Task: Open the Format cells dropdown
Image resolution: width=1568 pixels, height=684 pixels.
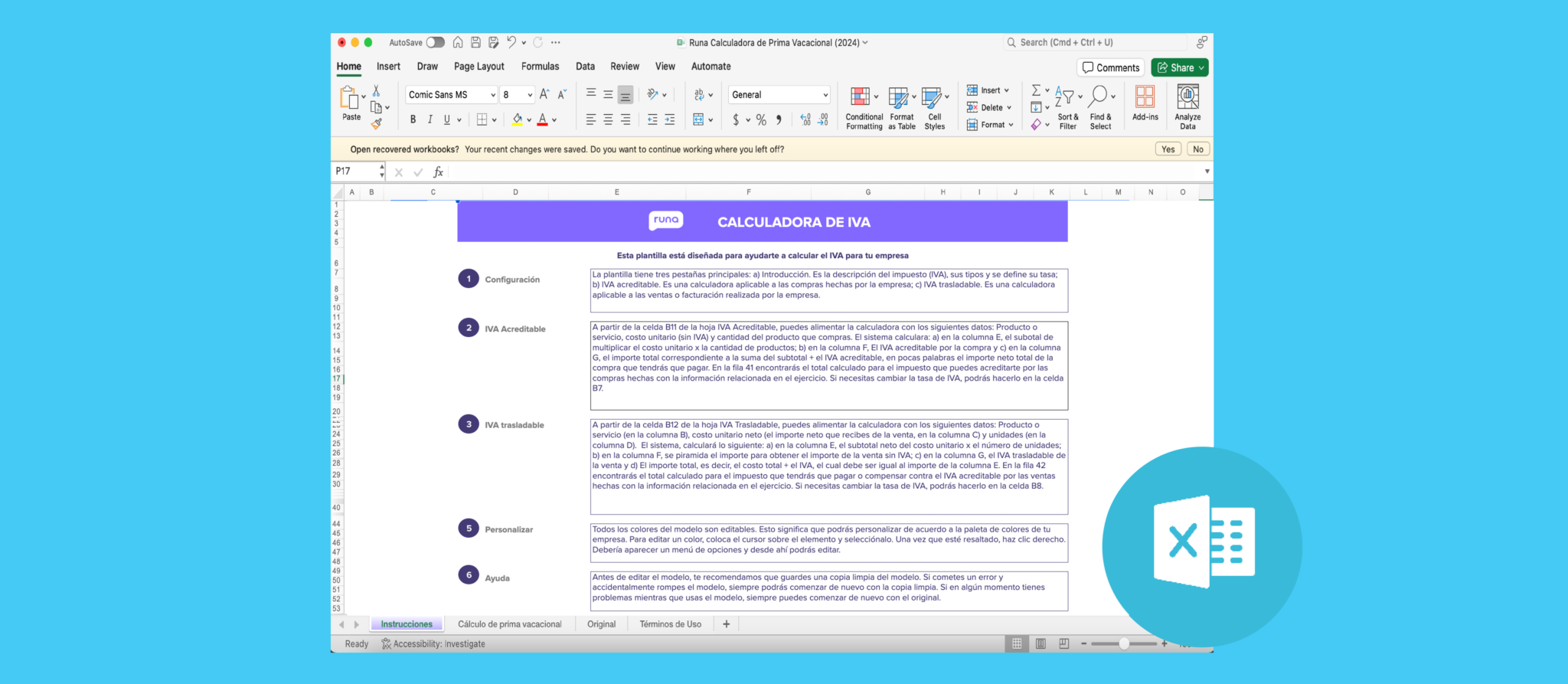Action: click(x=990, y=125)
